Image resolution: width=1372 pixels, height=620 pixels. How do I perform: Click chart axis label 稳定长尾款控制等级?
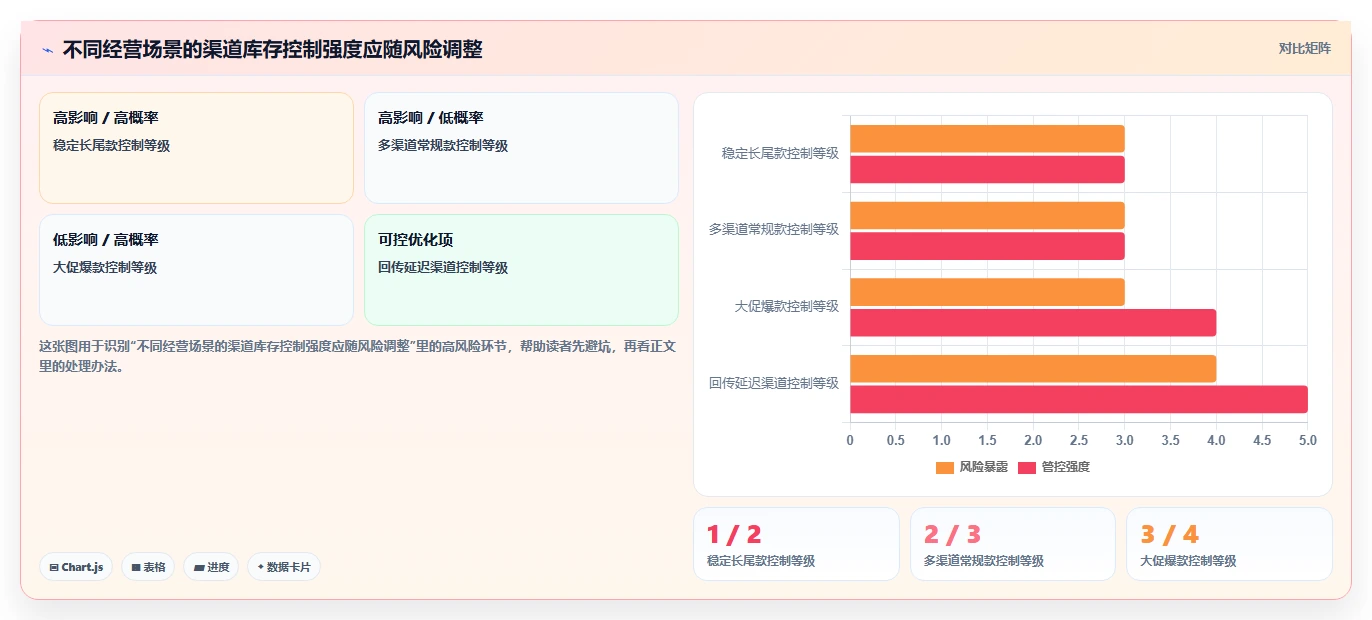[780, 153]
